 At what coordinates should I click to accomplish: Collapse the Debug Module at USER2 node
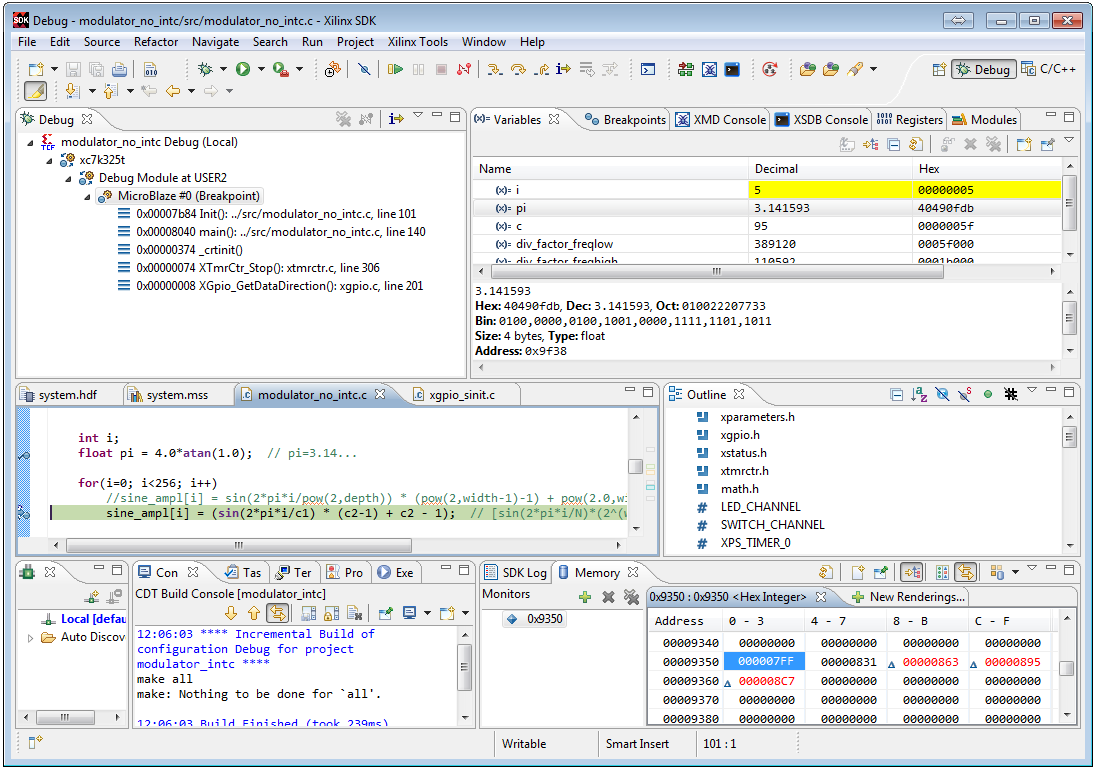pyautogui.click(x=68, y=179)
